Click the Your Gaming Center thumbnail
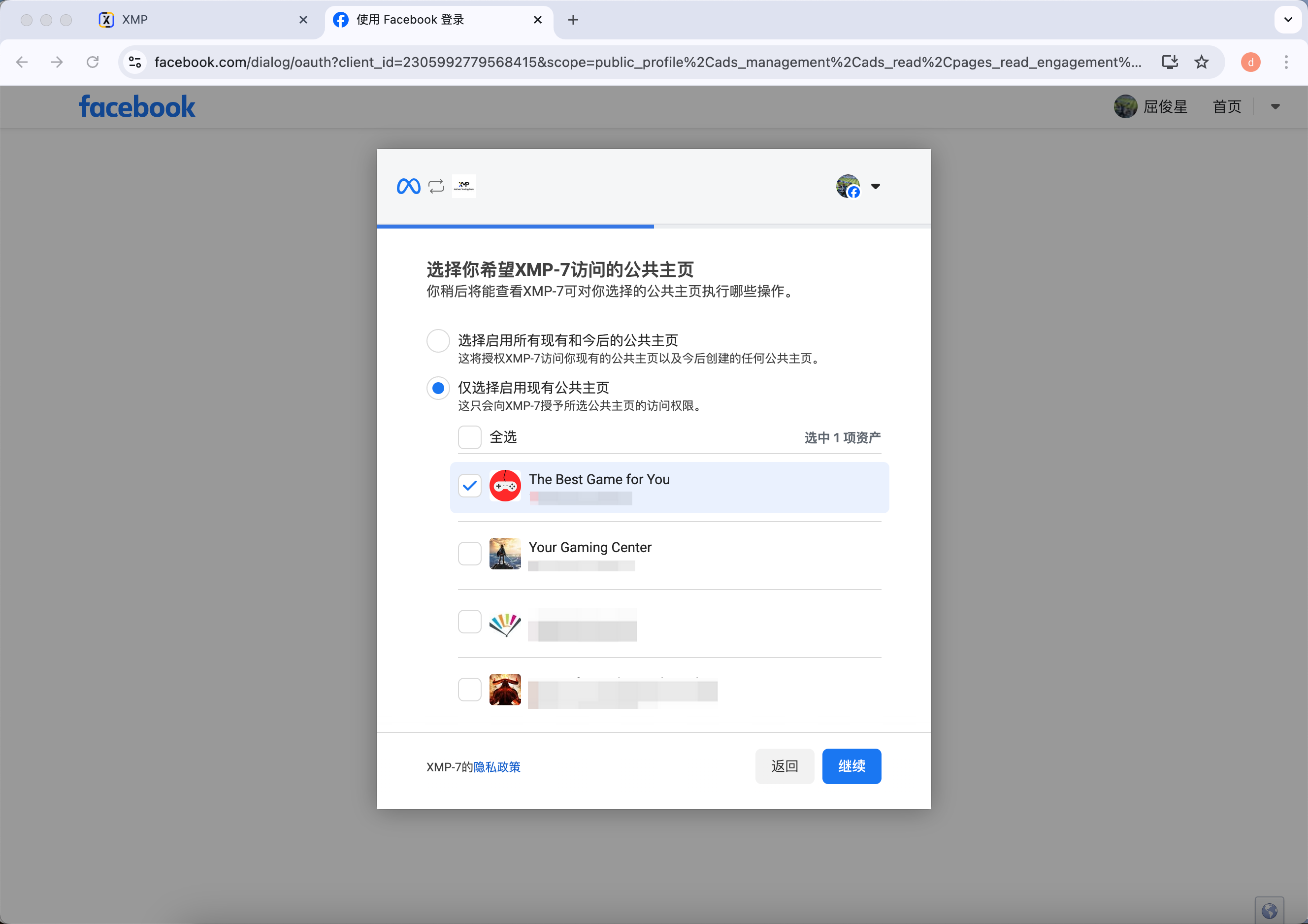 point(505,554)
